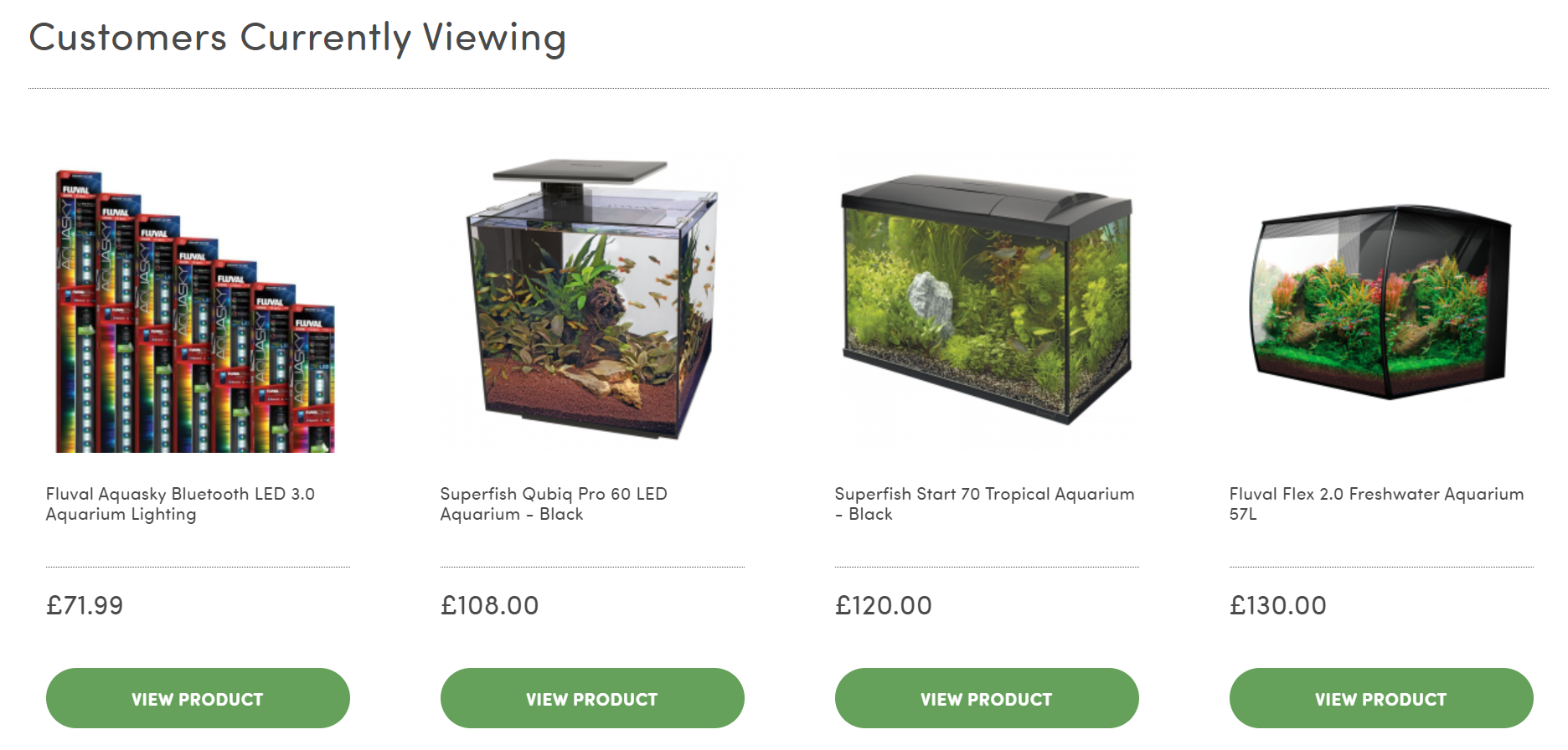The image size is (1568, 750).
Task: Click the Superfish Start 70 Tropical Aquarium title
Action: point(984,504)
